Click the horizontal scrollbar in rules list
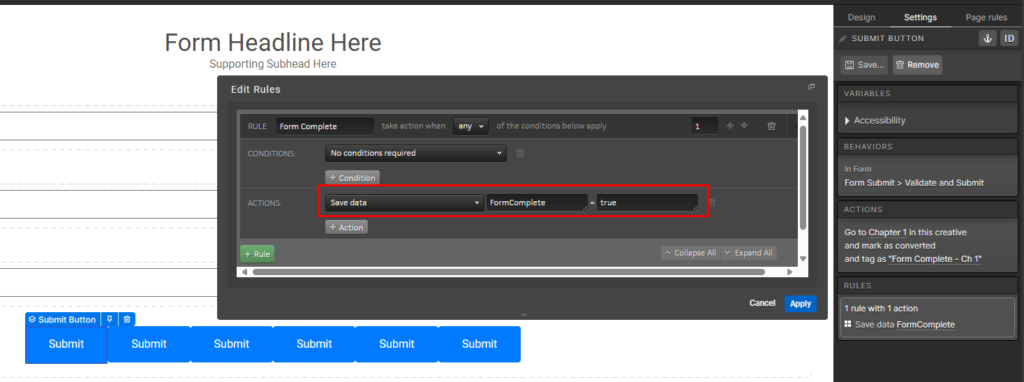 point(509,272)
